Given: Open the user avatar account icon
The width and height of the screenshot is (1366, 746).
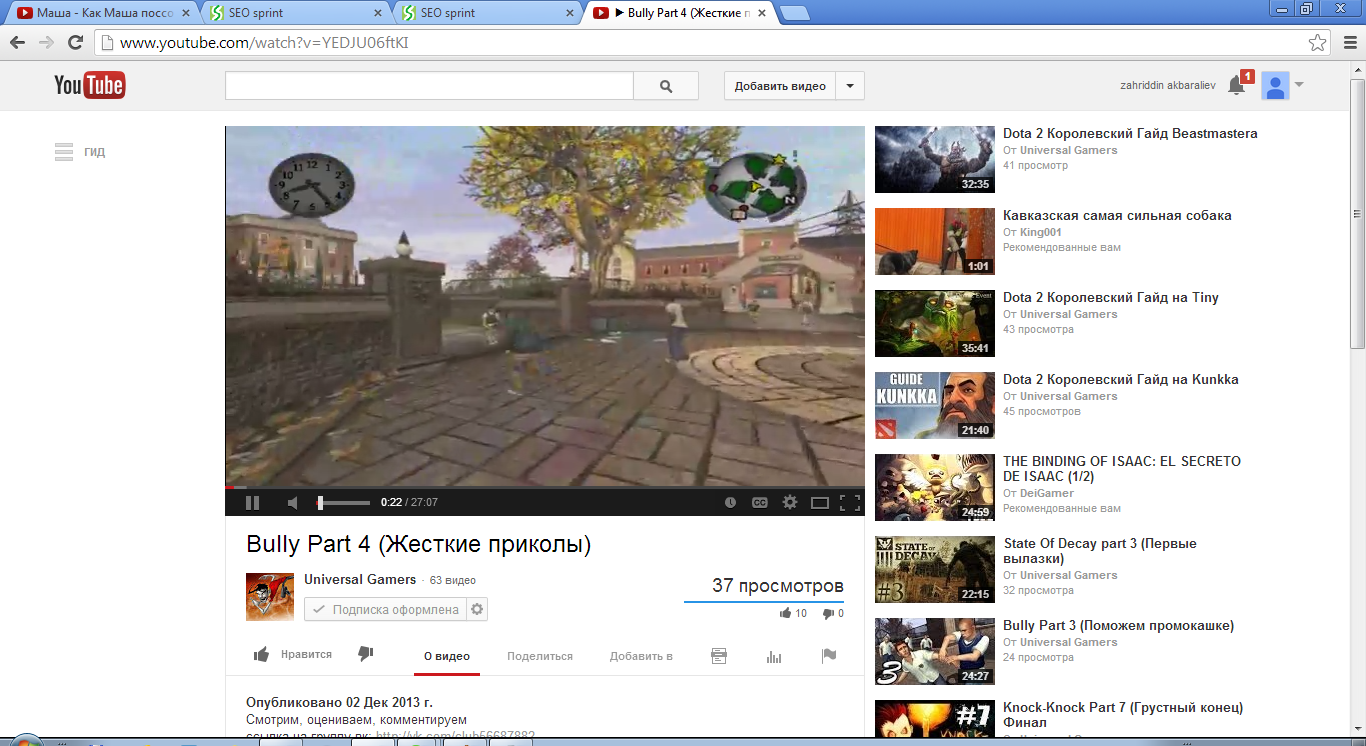Looking at the screenshot, I should pyautogui.click(x=1275, y=86).
